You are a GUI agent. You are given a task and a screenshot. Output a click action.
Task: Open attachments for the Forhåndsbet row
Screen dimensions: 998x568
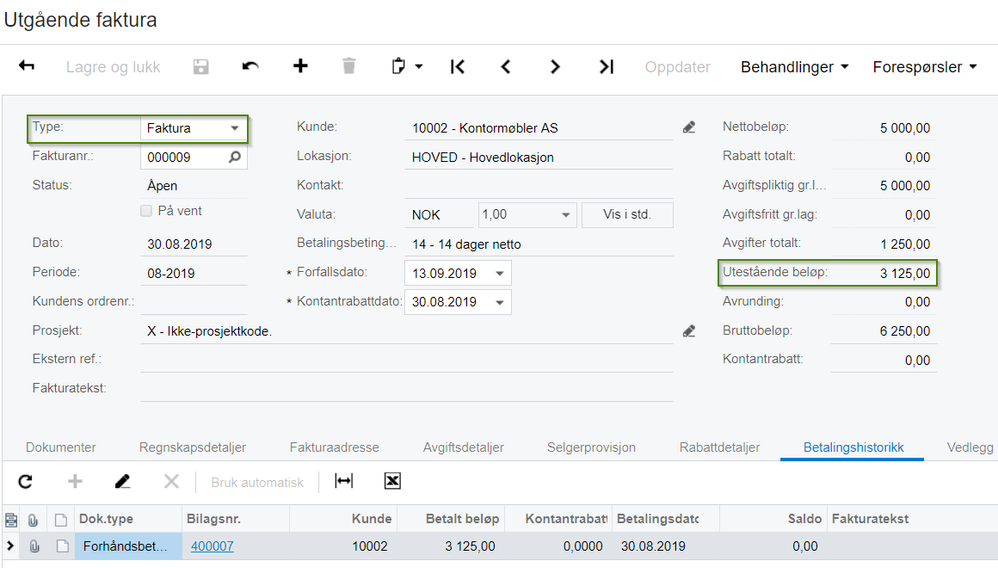(x=34, y=546)
